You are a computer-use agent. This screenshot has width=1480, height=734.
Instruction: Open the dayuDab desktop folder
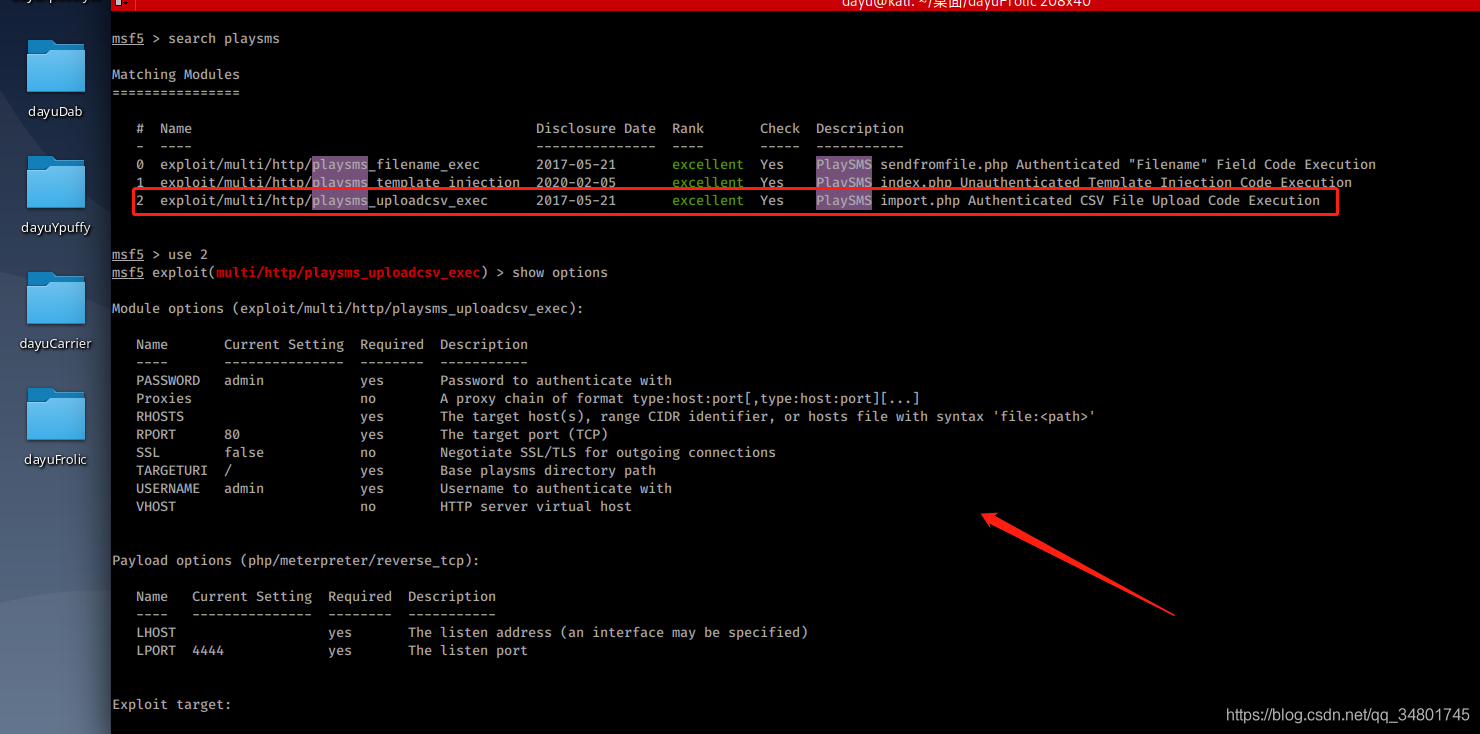coord(55,78)
